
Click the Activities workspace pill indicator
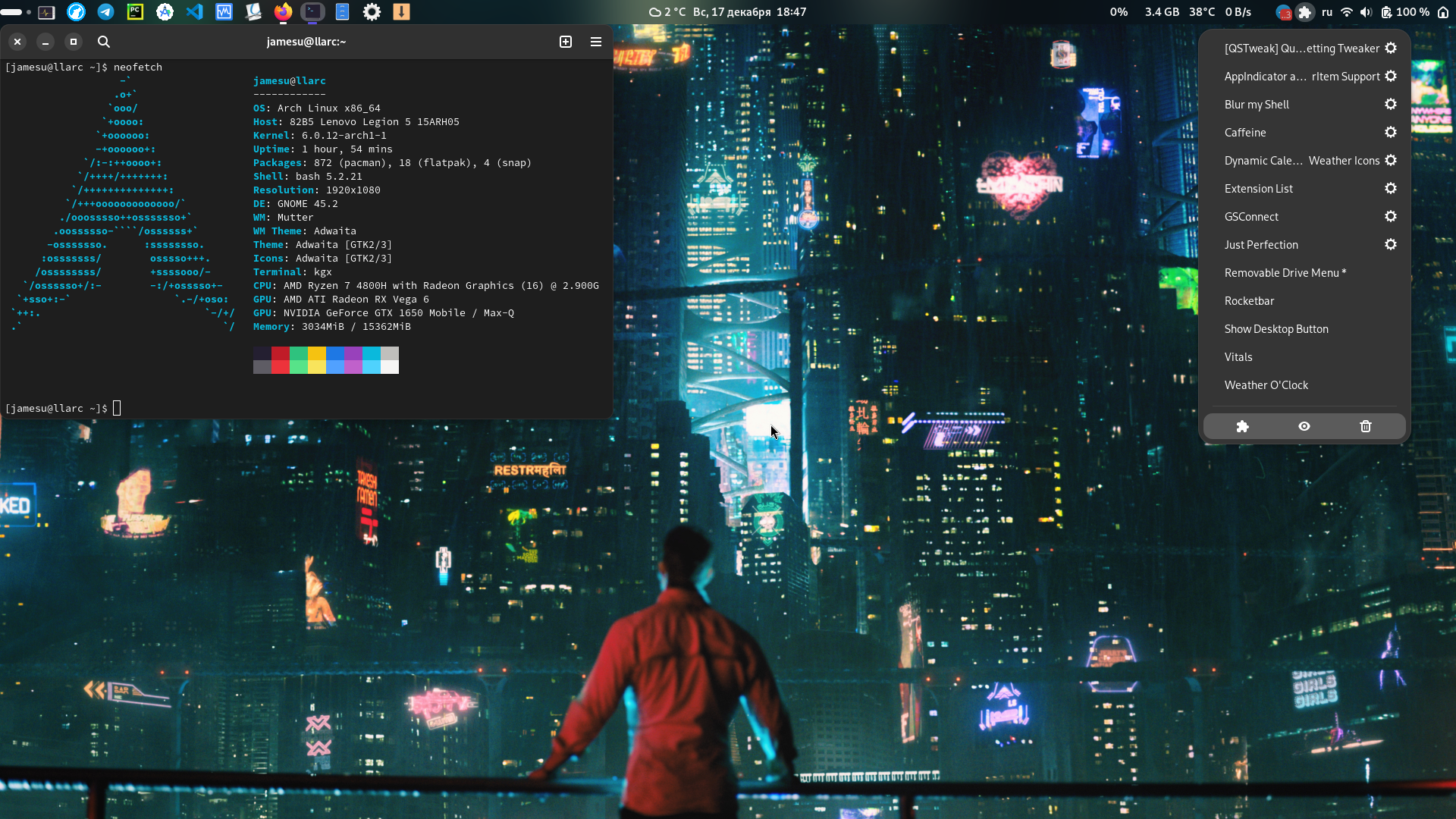(x=16, y=12)
